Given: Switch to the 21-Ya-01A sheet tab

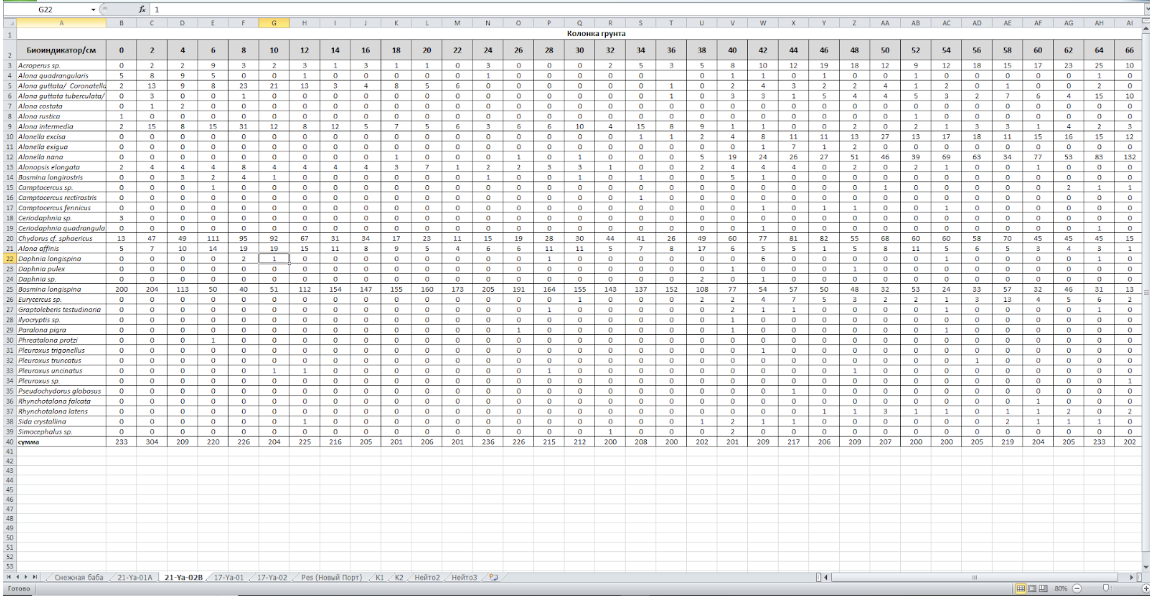Looking at the screenshot, I should tap(134, 578).
